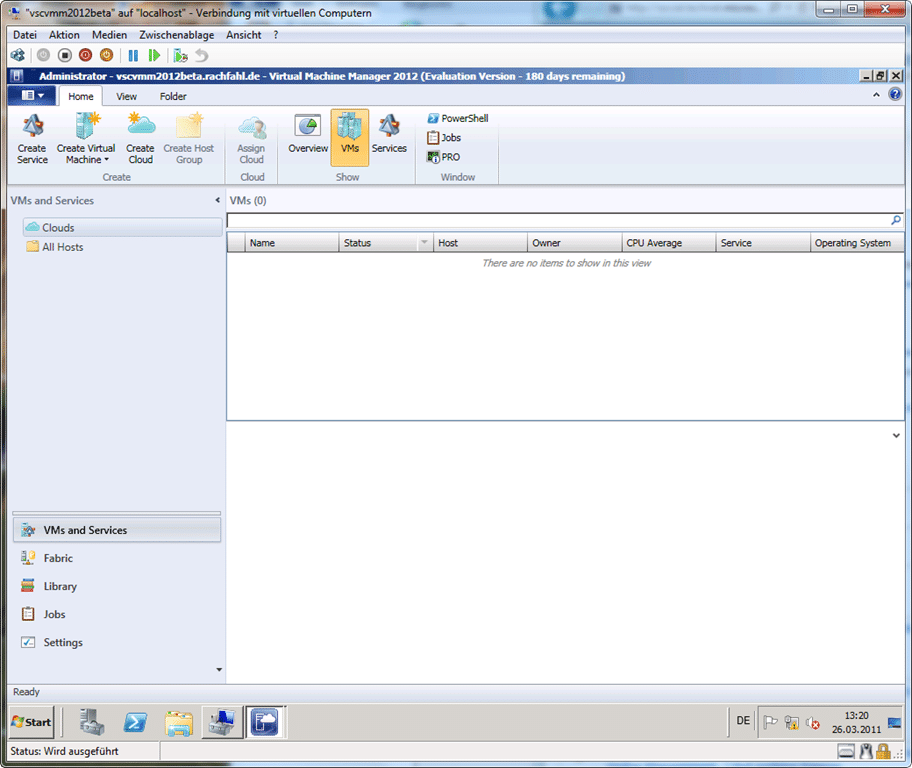The width and height of the screenshot is (912, 768).
Task: Click the Ctrl+Alt+Del toolbar icon
Action: coord(18,55)
